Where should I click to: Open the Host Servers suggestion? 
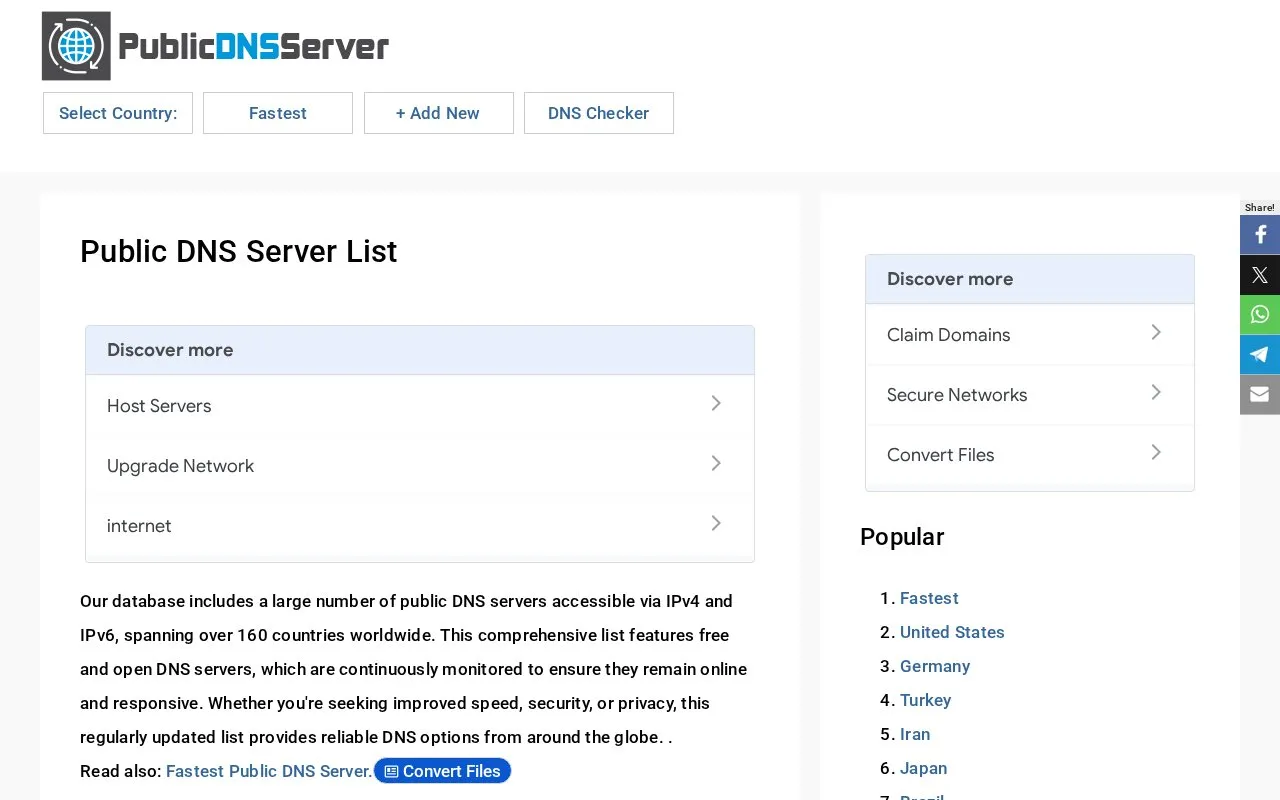[x=420, y=405]
